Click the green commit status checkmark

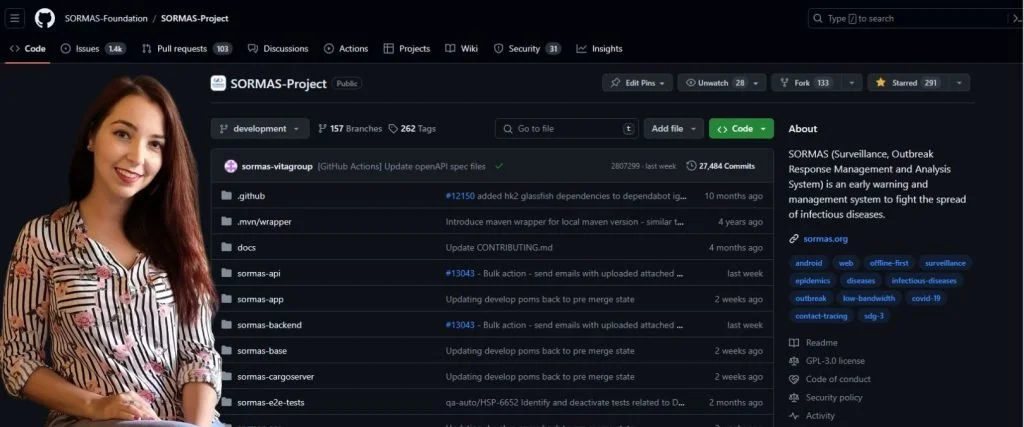pyautogui.click(x=499, y=166)
